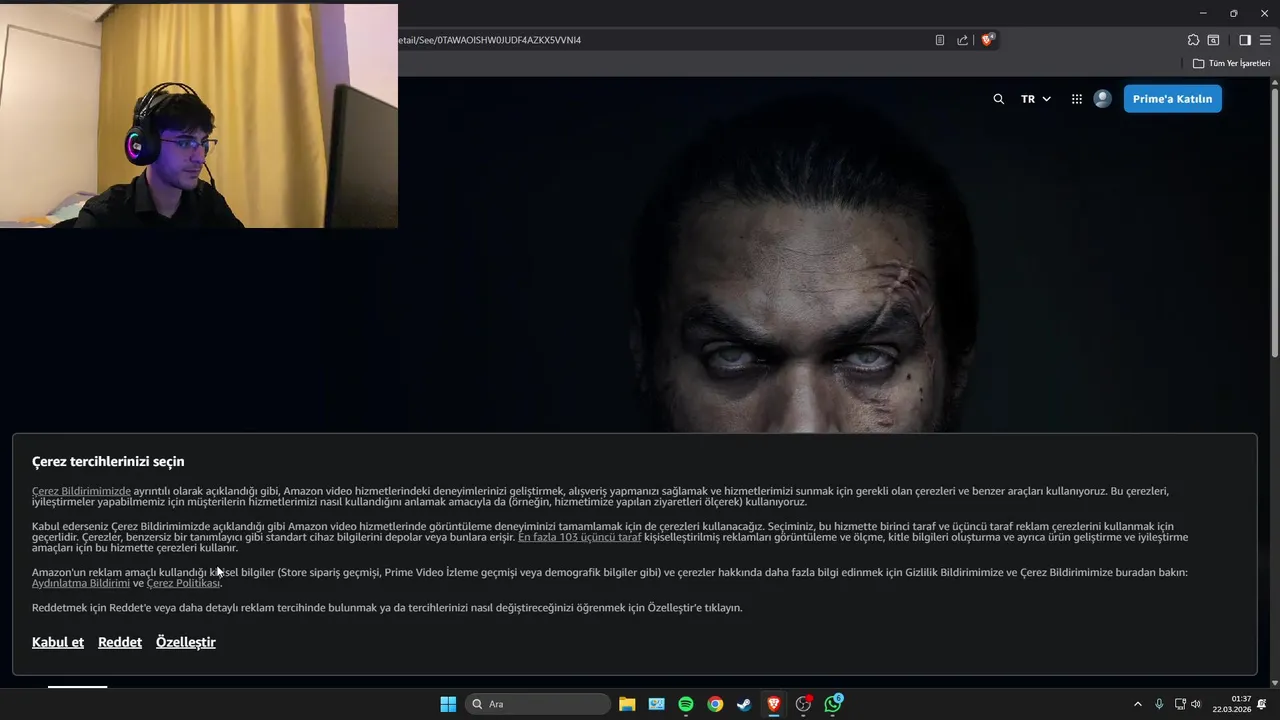The image size is (1280, 720).
Task: Decline cookies with Reddet
Action: click(x=120, y=642)
